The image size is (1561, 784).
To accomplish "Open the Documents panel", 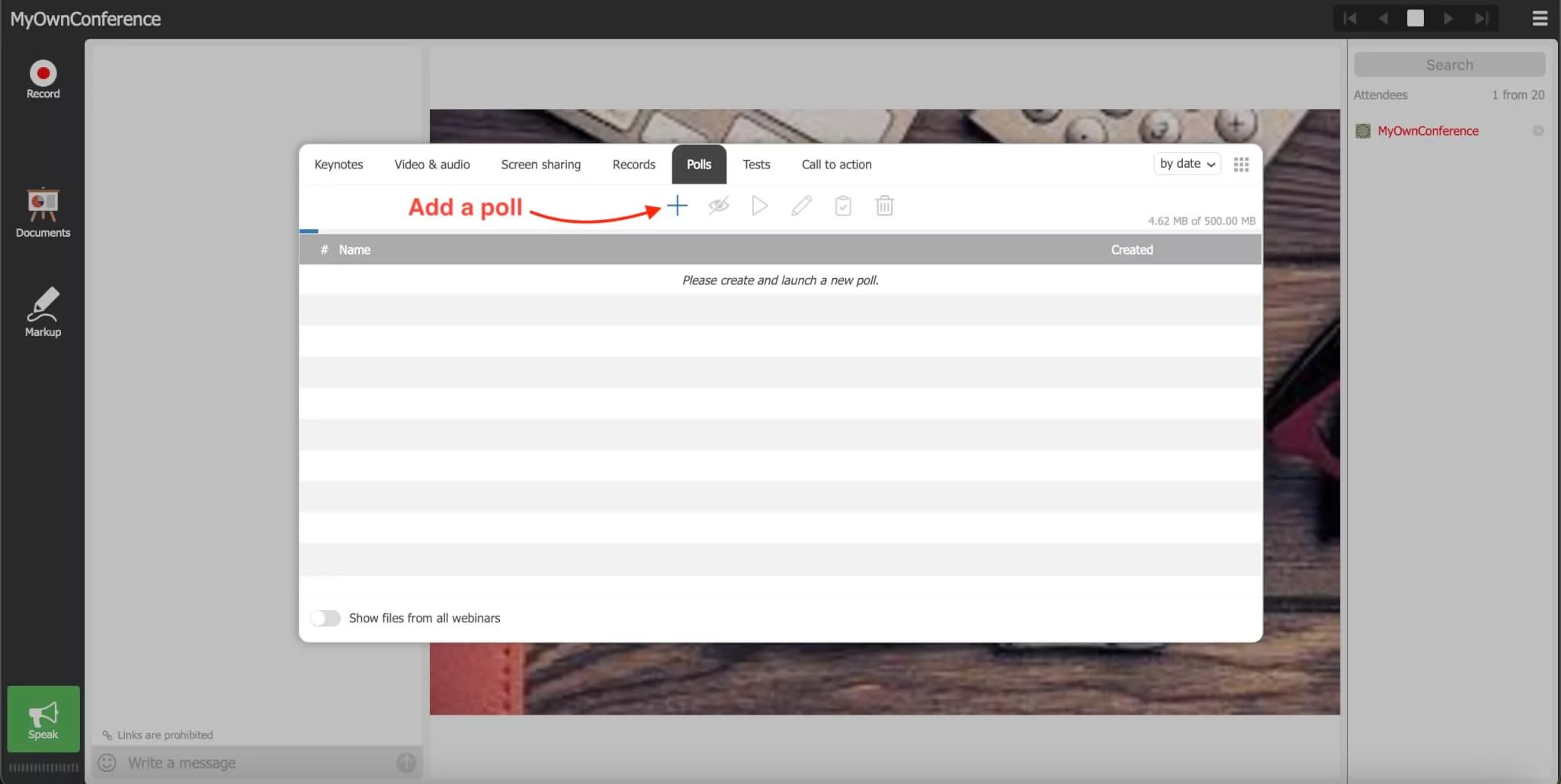I will coord(43,213).
